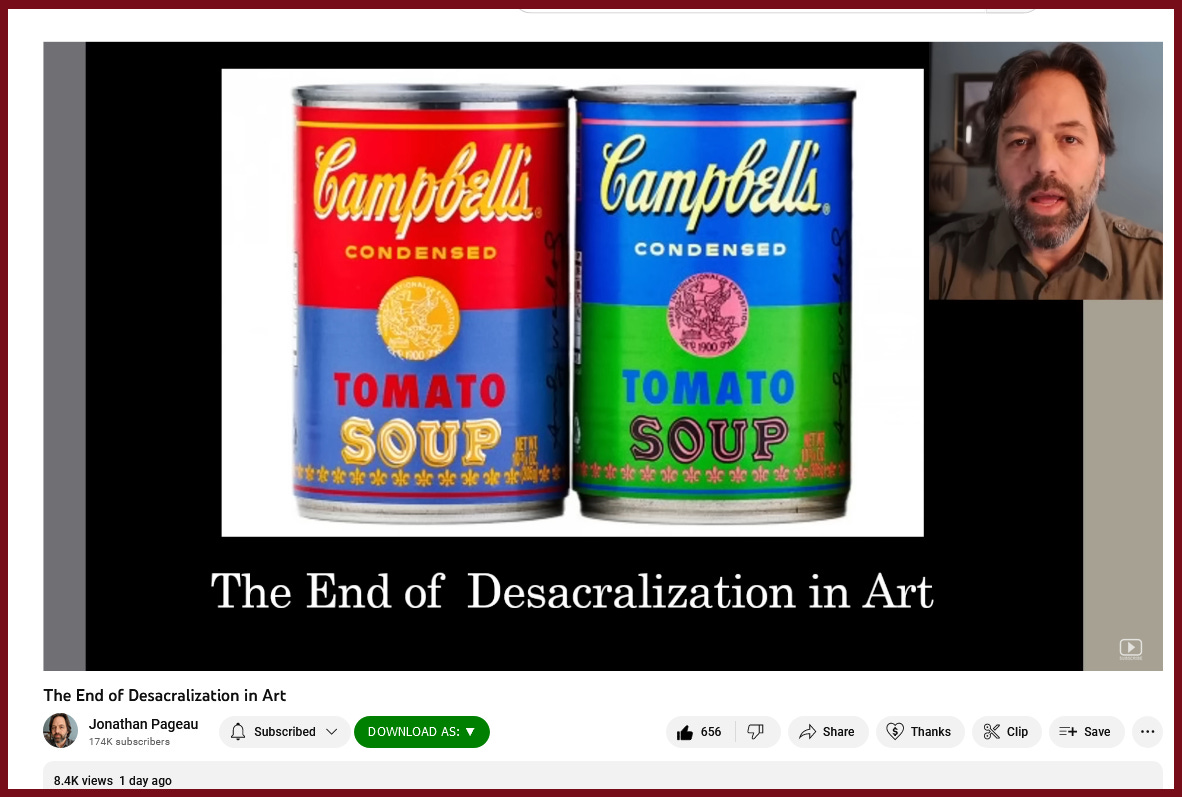1182x797 pixels.
Task: Click the Clip scissors button
Action: coord(1006,731)
